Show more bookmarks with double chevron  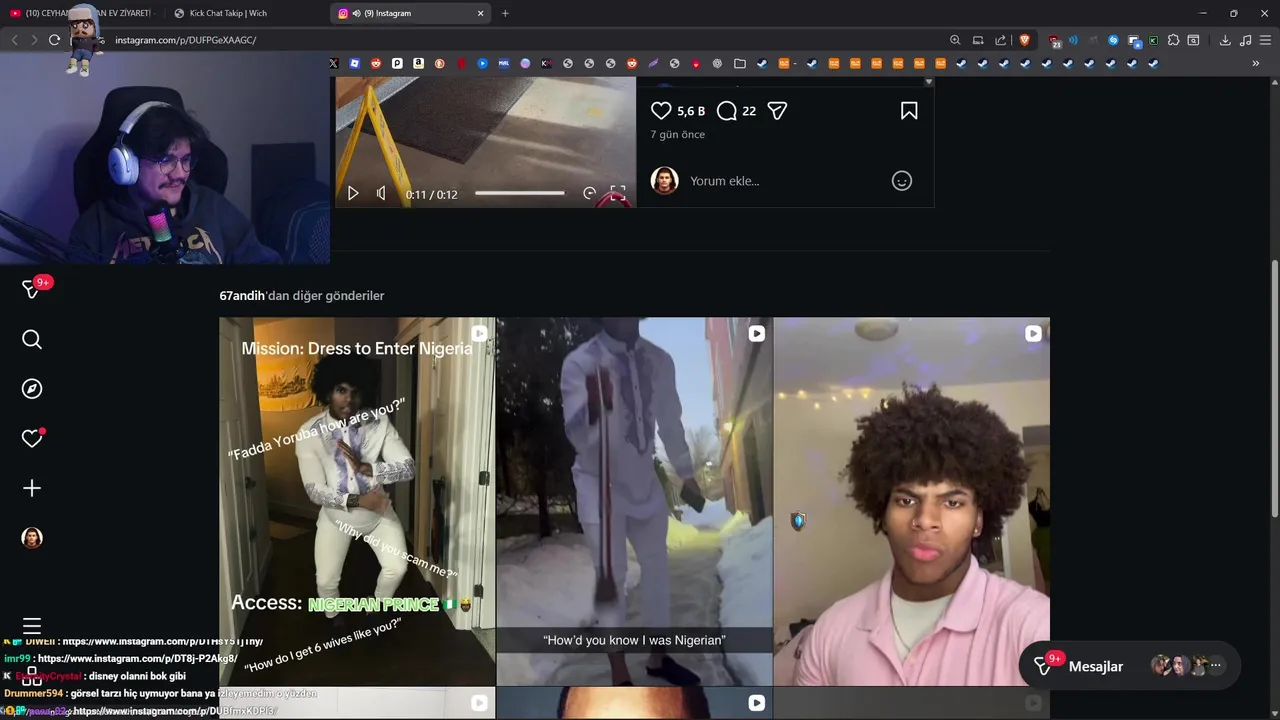(1255, 63)
